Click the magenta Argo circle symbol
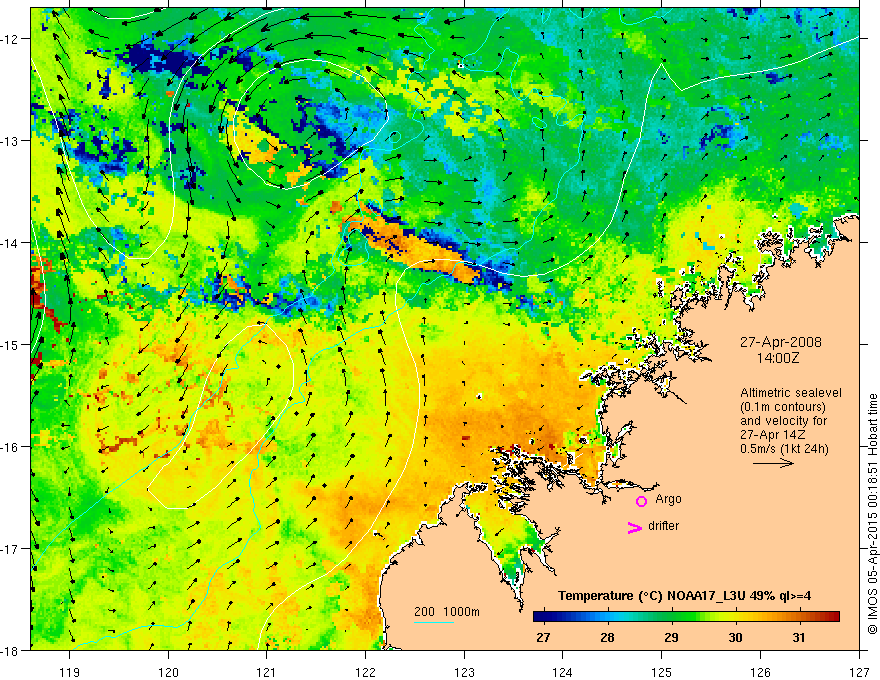 [x=641, y=501]
